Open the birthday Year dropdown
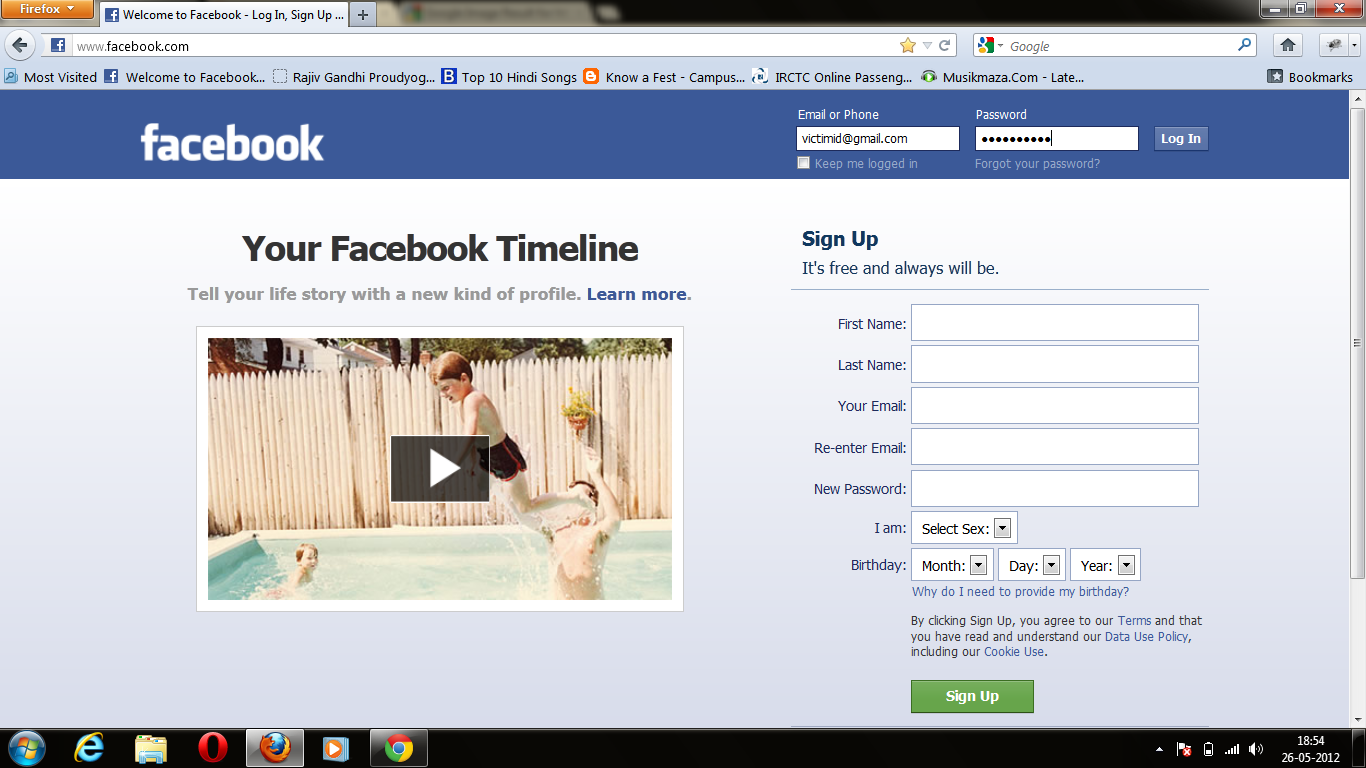 [1106, 565]
